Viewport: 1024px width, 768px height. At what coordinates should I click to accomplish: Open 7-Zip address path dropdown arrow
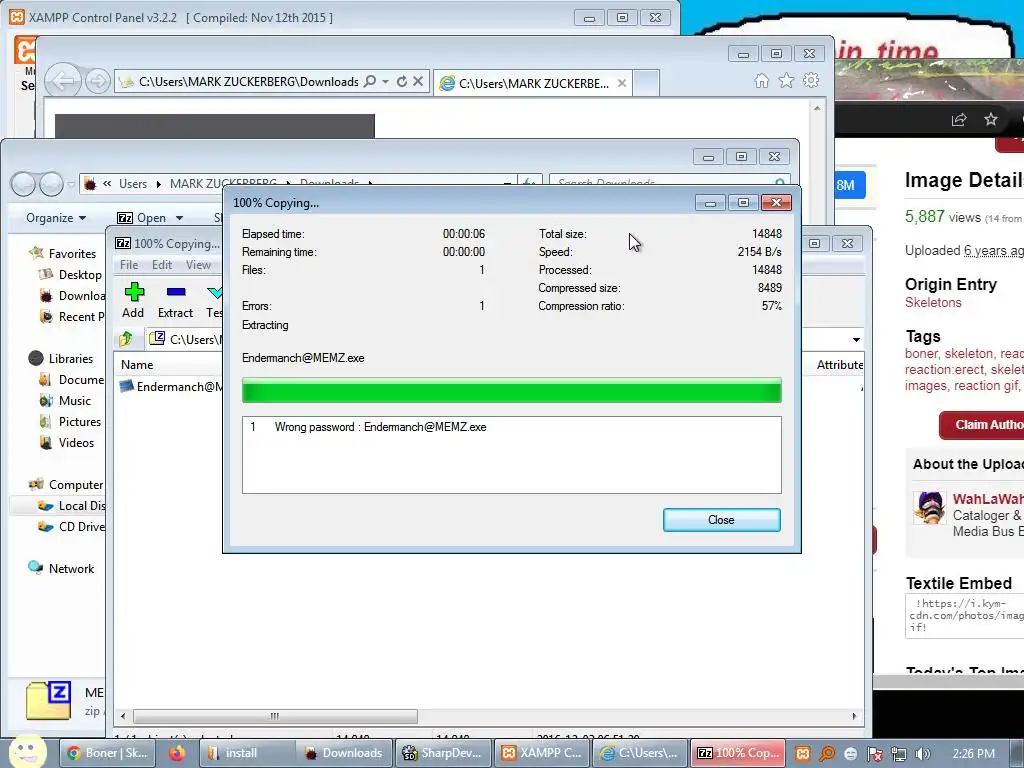856,340
